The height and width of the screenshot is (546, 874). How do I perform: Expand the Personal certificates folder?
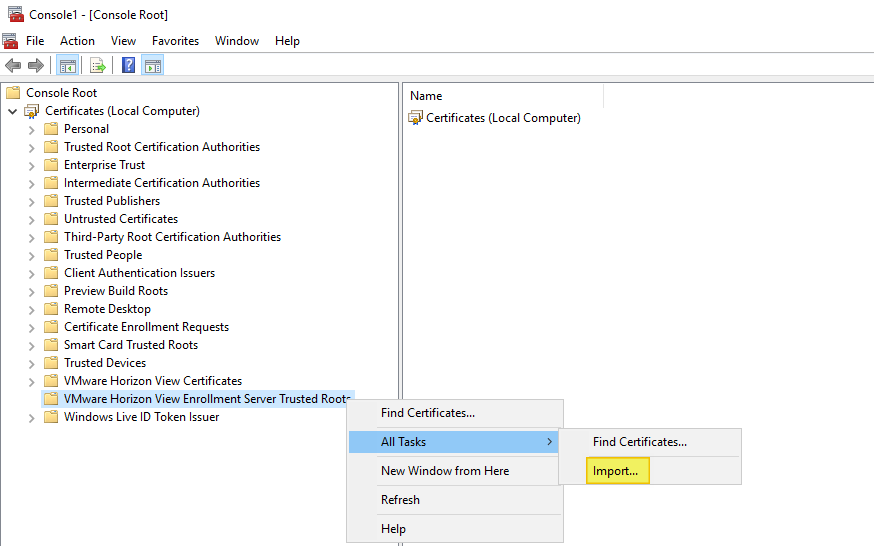pos(31,129)
